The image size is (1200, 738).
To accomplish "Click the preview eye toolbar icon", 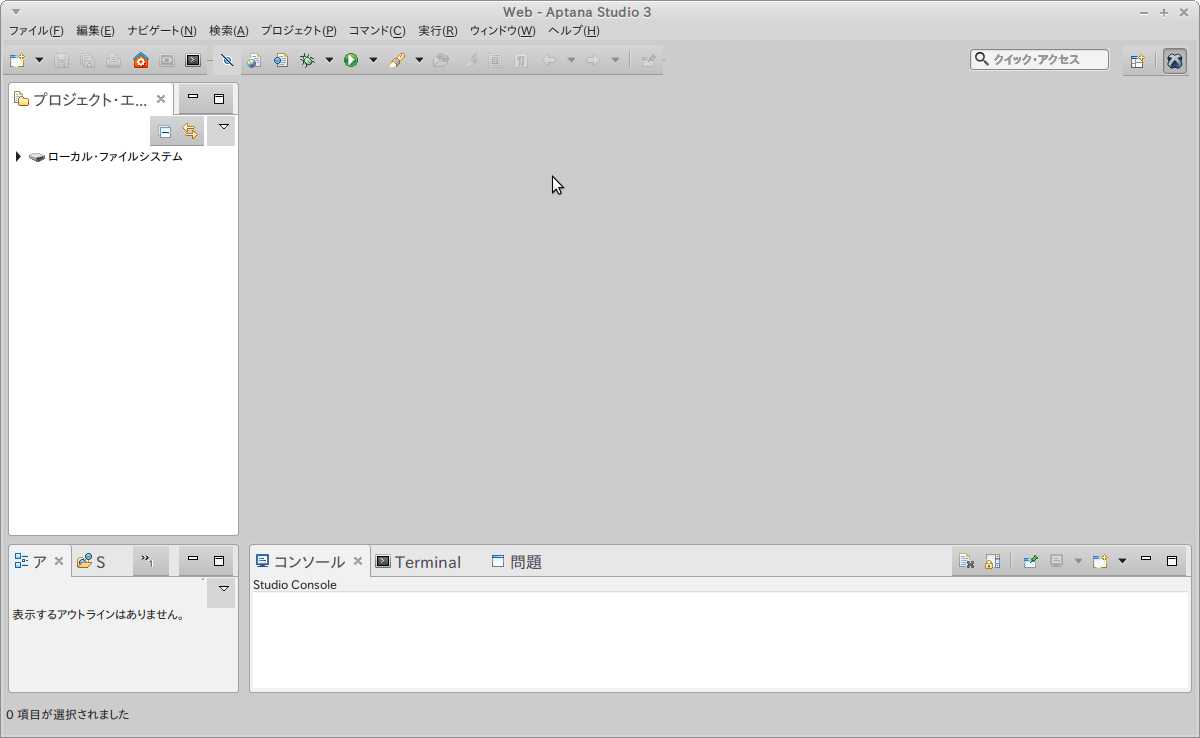I will coord(167,60).
